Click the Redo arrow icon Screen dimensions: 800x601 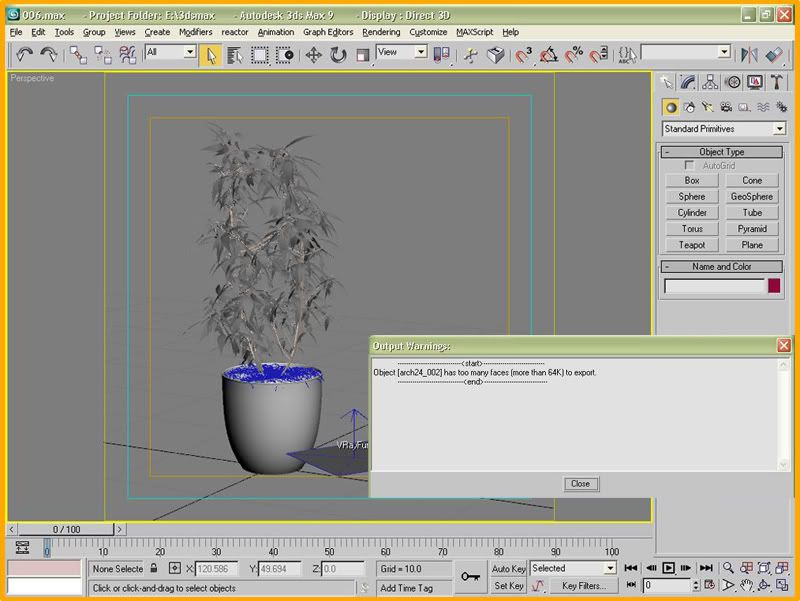click(48, 54)
